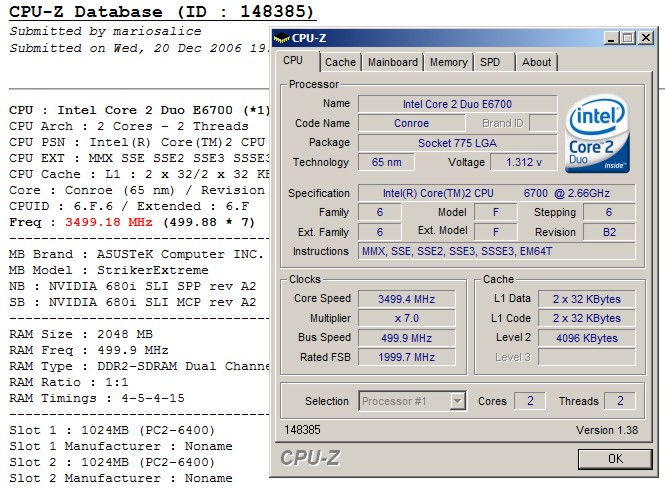Go to the SPD tab
The width and height of the screenshot is (665, 489).
(x=490, y=62)
